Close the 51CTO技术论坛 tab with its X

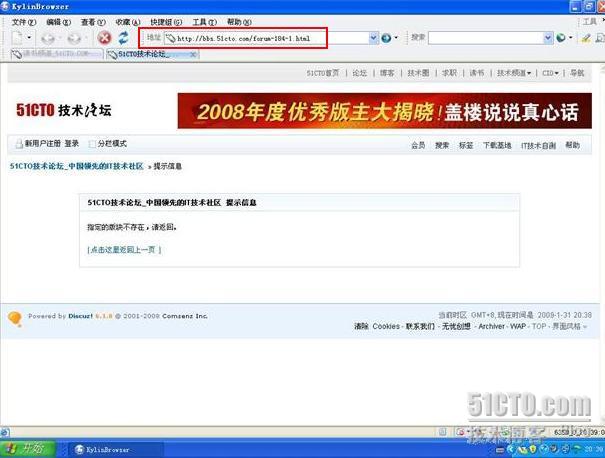[194, 55]
